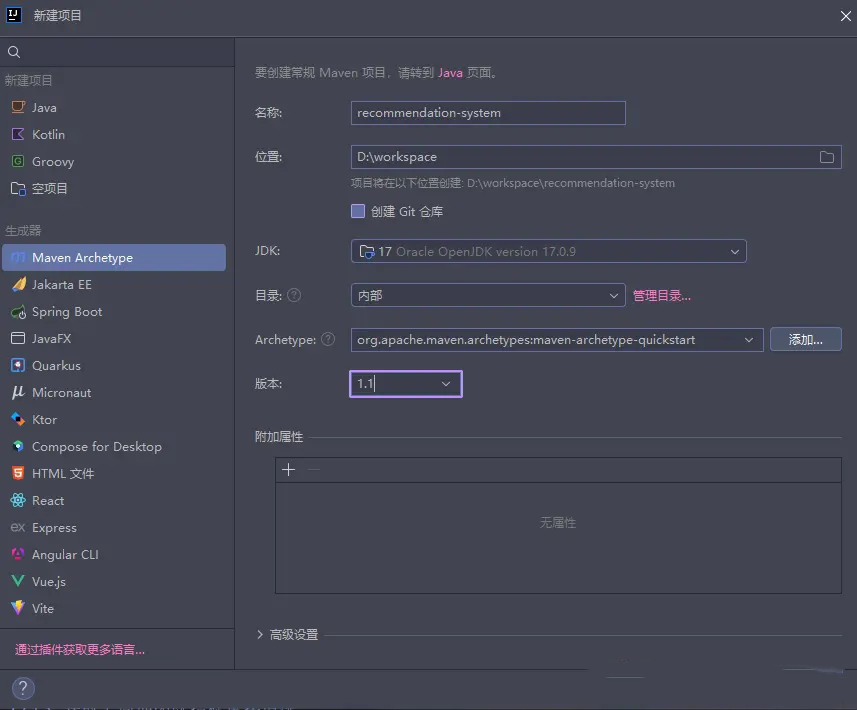The height and width of the screenshot is (710, 857).
Task: Click the Compose for Desktop icon
Action: click(x=18, y=446)
